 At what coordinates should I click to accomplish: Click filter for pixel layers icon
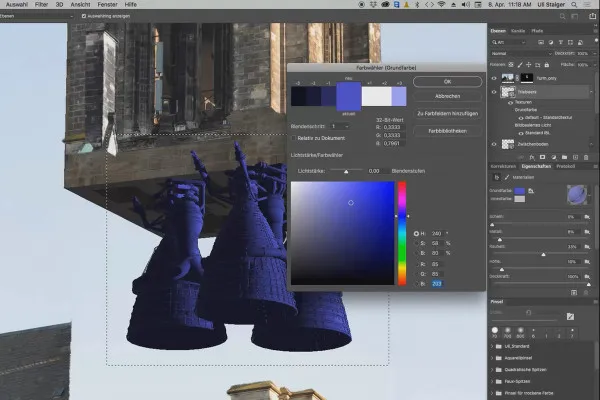(541, 42)
